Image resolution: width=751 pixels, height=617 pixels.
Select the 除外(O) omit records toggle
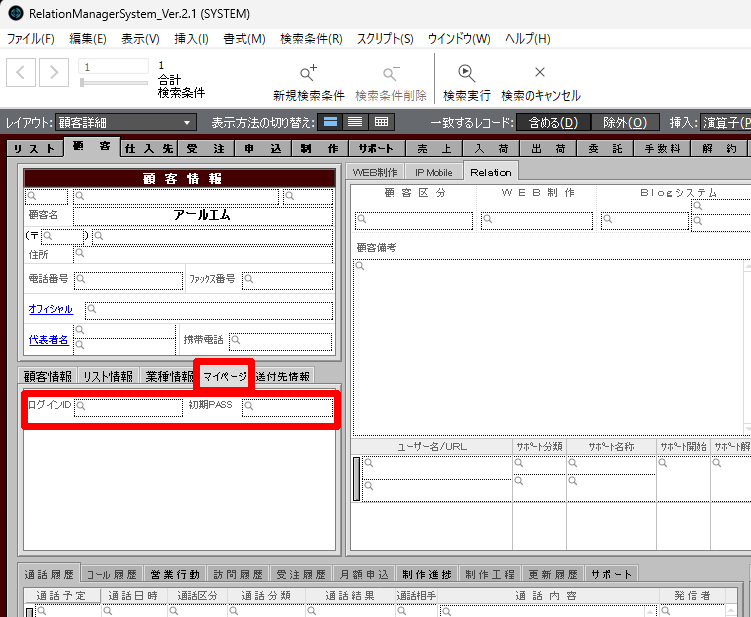coord(624,122)
